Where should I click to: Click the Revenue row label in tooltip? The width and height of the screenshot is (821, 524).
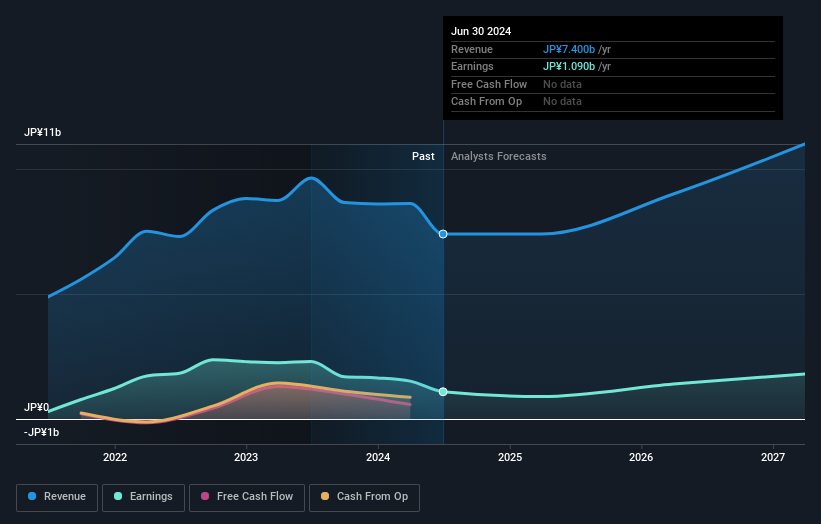[x=472, y=49]
